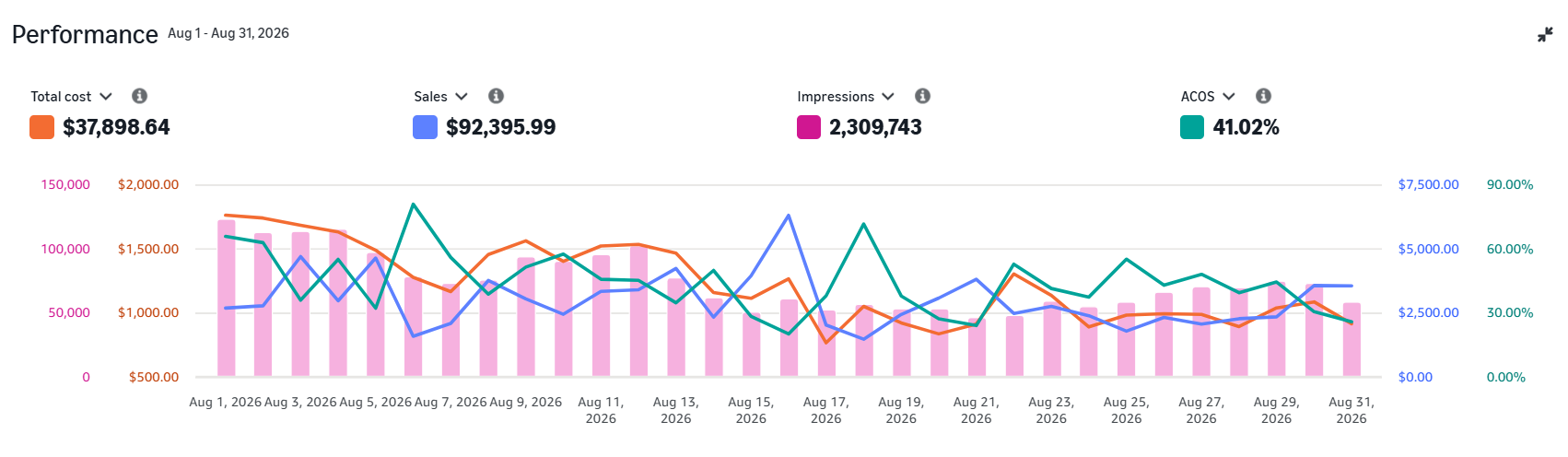Click the $7,500.00 sales axis label
Viewport: 1568px width, 457px height.
point(1429,185)
